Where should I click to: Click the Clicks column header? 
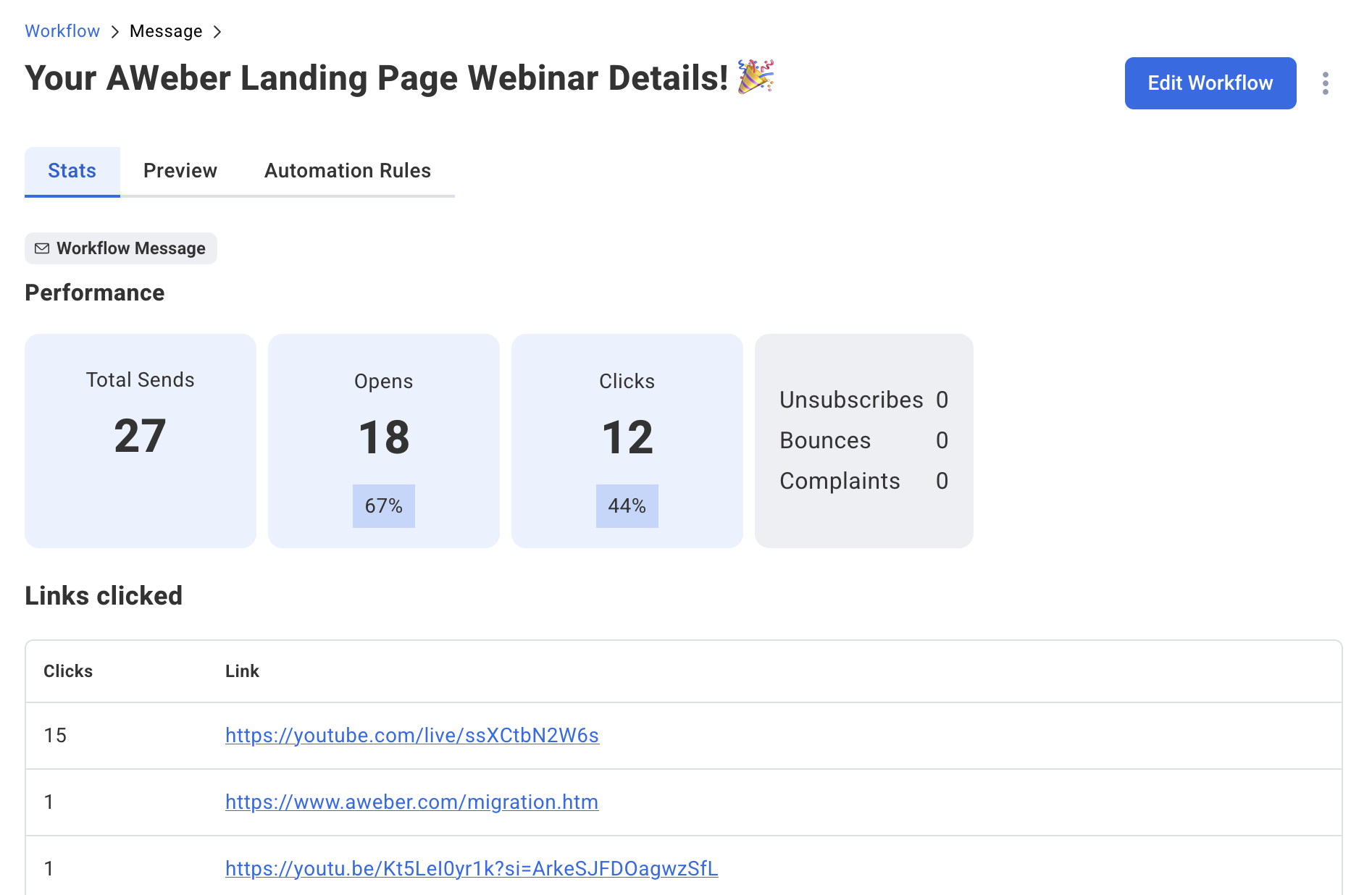click(x=68, y=671)
